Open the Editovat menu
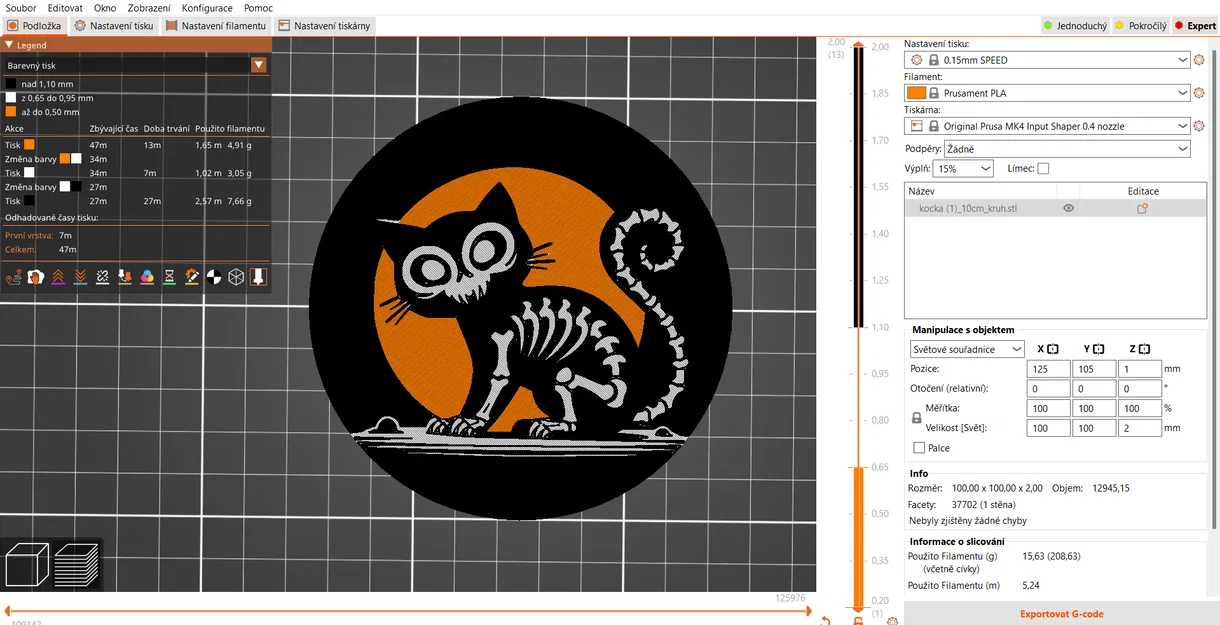This screenshot has height=625, width=1220. click(x=65, y=8)
